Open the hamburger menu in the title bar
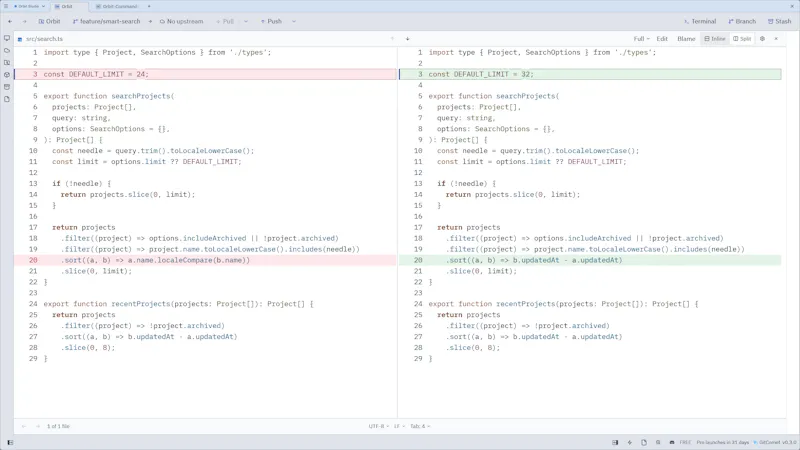Screen dimensions: 800x450 click(6, 6)
